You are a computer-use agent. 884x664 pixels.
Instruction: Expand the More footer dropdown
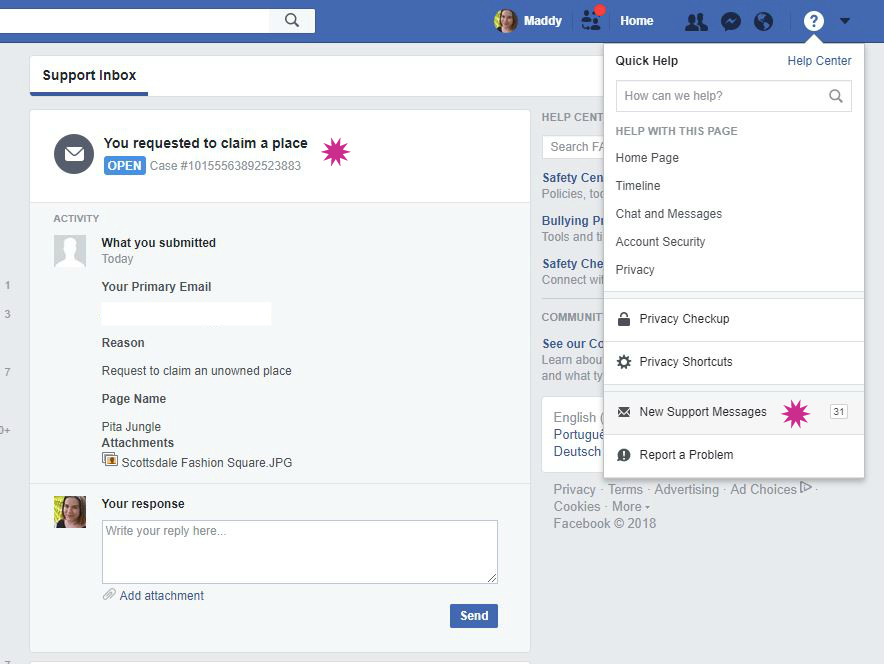coord(630,506)
